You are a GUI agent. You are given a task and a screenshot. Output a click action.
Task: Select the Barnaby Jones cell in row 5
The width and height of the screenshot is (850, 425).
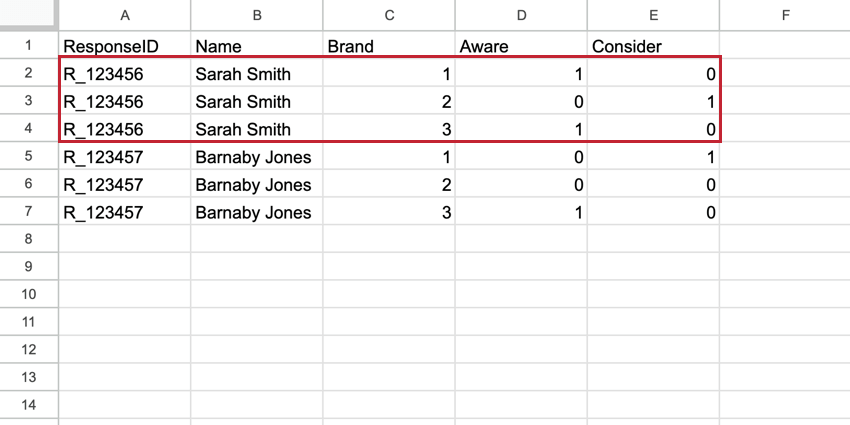[x=257, y=157]
